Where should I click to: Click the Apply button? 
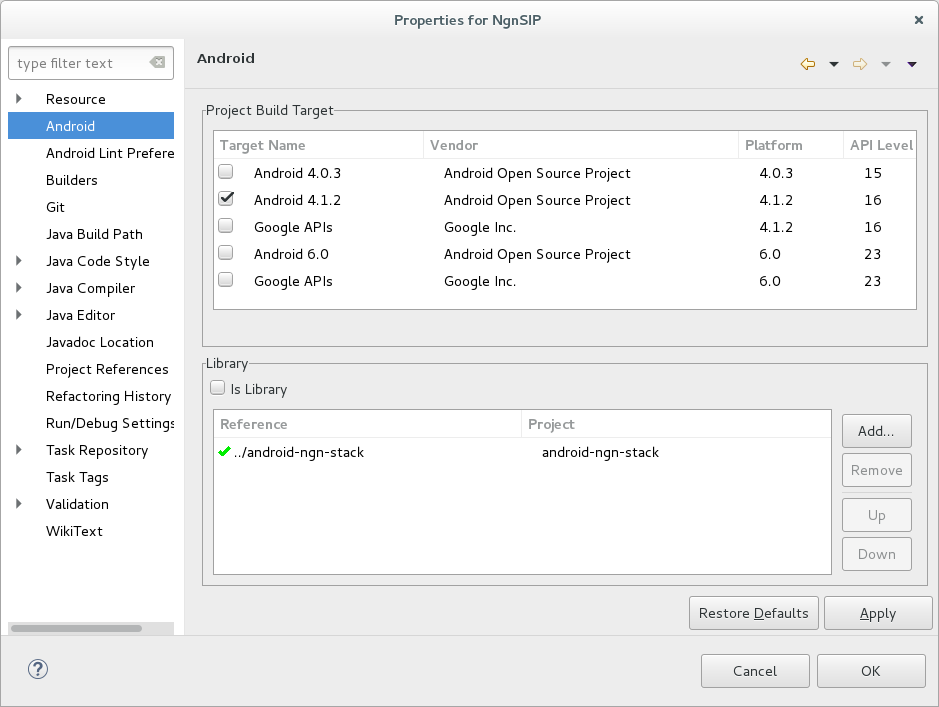pos(878,613)
